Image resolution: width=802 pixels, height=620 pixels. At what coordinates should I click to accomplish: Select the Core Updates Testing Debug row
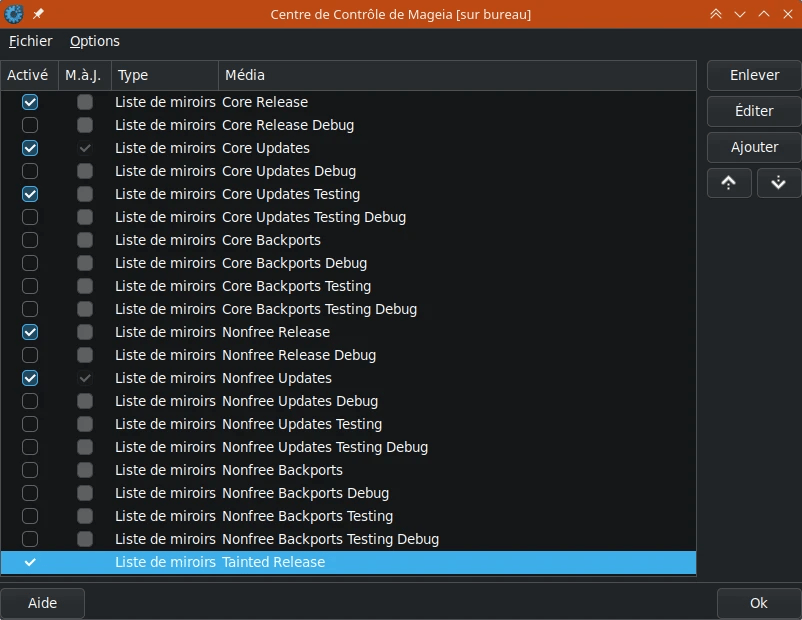[x=348, y=217]
